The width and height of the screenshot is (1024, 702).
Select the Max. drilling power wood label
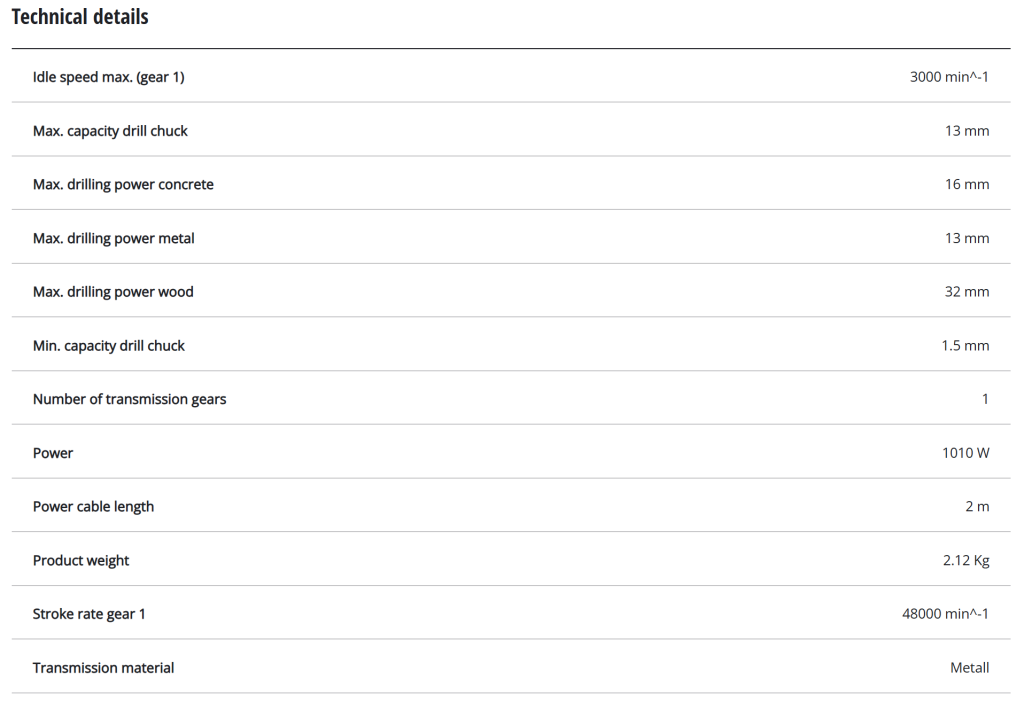click(113, 292)
